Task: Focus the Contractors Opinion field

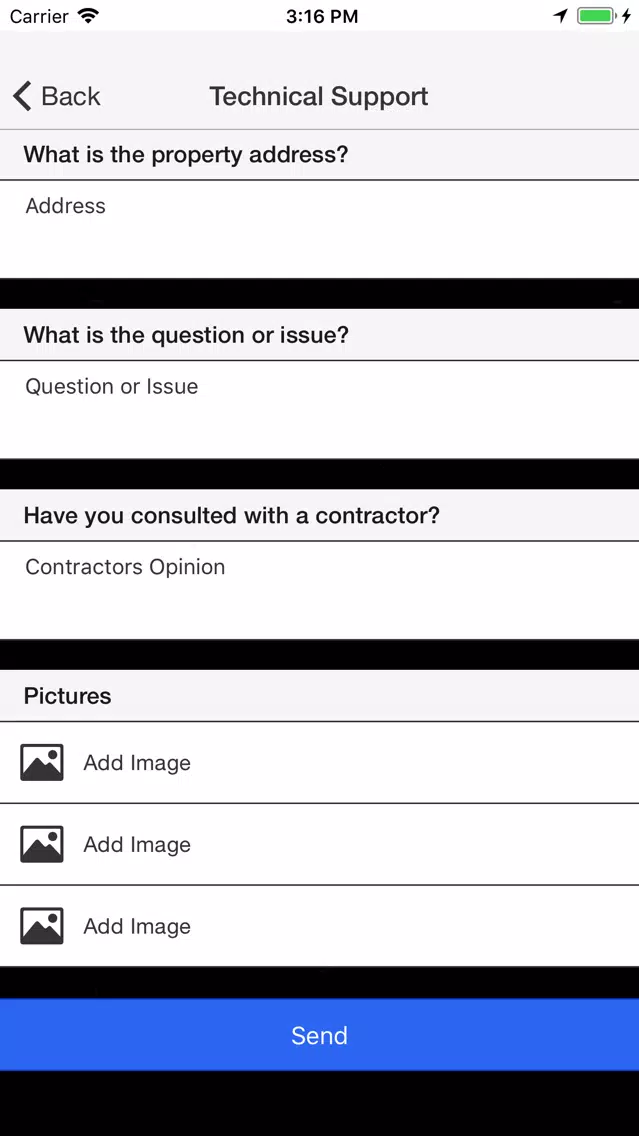Action: pyautogui.click(x=320, y=590)
